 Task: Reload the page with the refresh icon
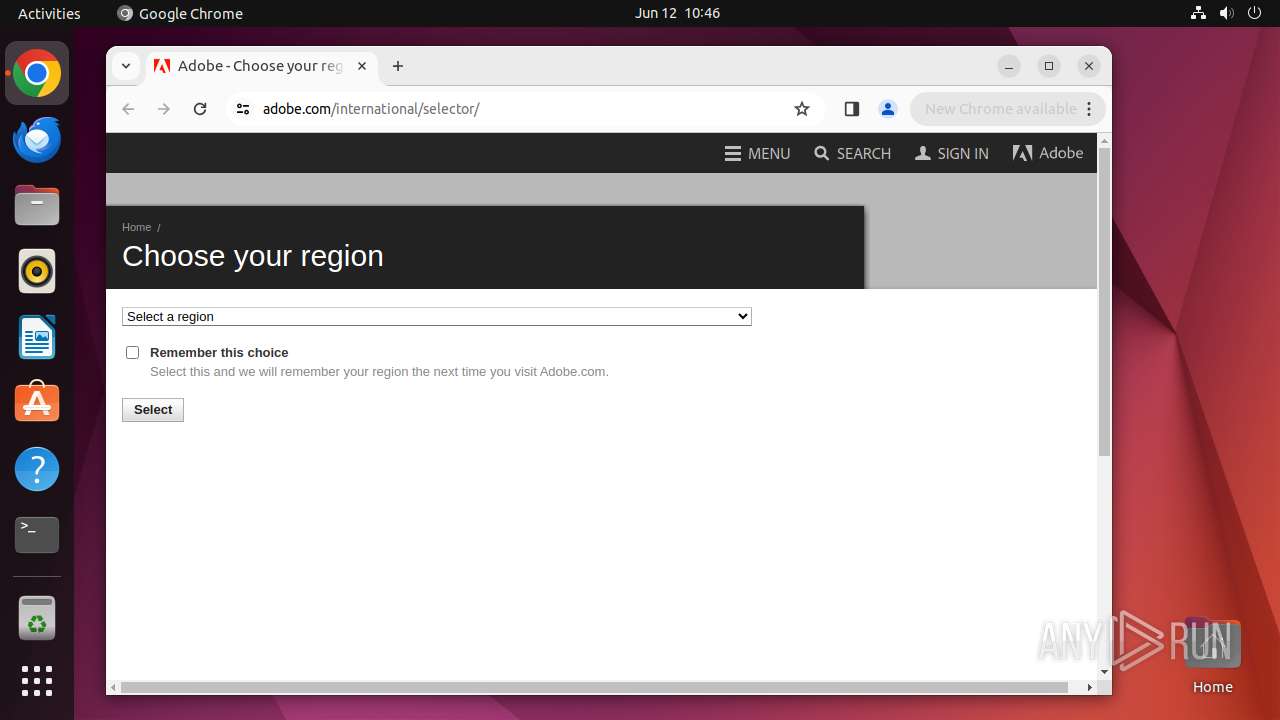(x=200, y=109)
